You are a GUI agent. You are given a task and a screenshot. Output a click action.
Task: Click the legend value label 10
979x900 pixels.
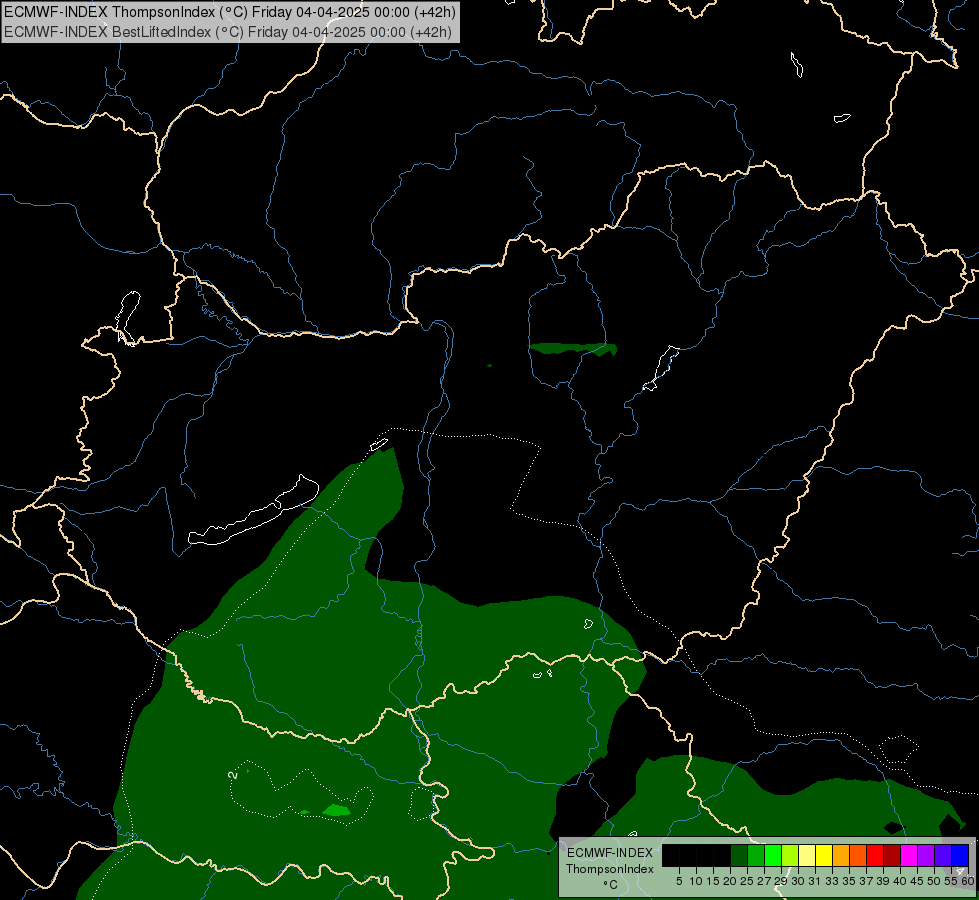(696, 881)
